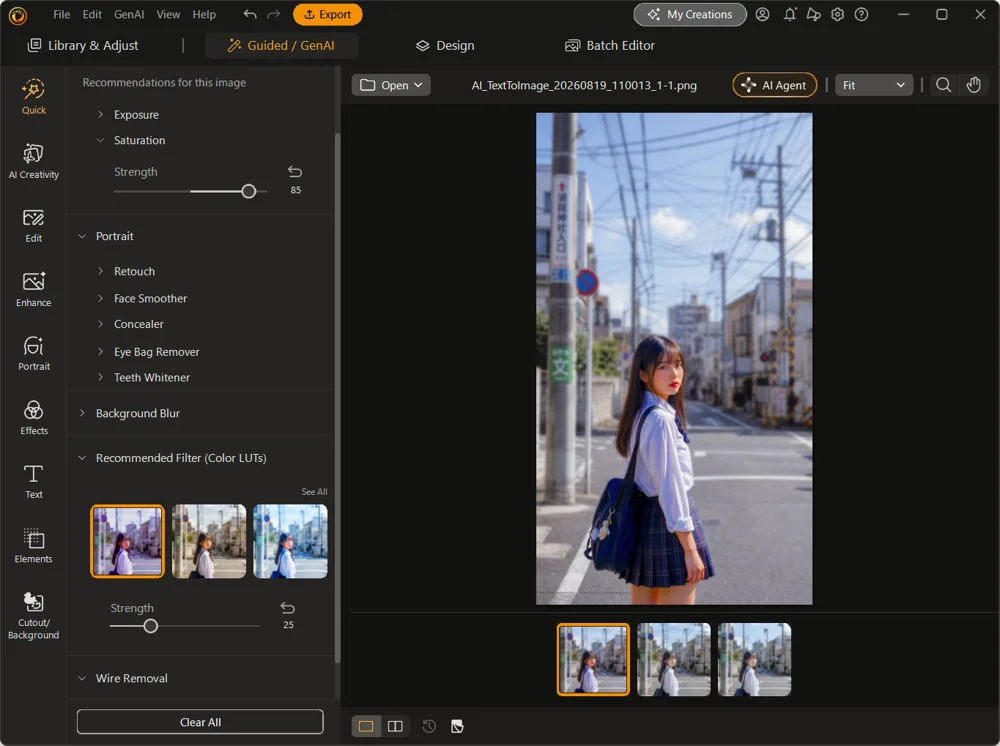The width and height of the screenshot is (1000, 746).
Task: Open the history icon below the preview
Action: click(x=429, y=726)
